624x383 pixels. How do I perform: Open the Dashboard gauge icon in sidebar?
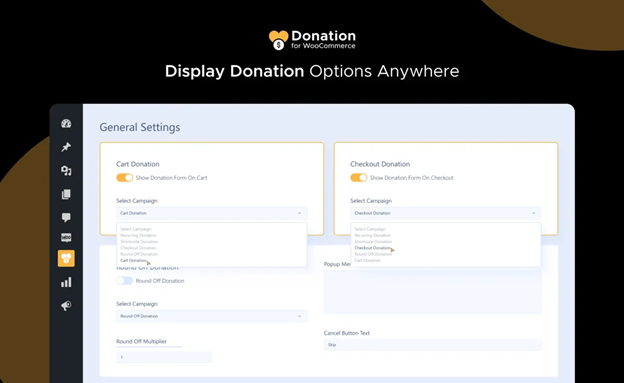[66, 123]
